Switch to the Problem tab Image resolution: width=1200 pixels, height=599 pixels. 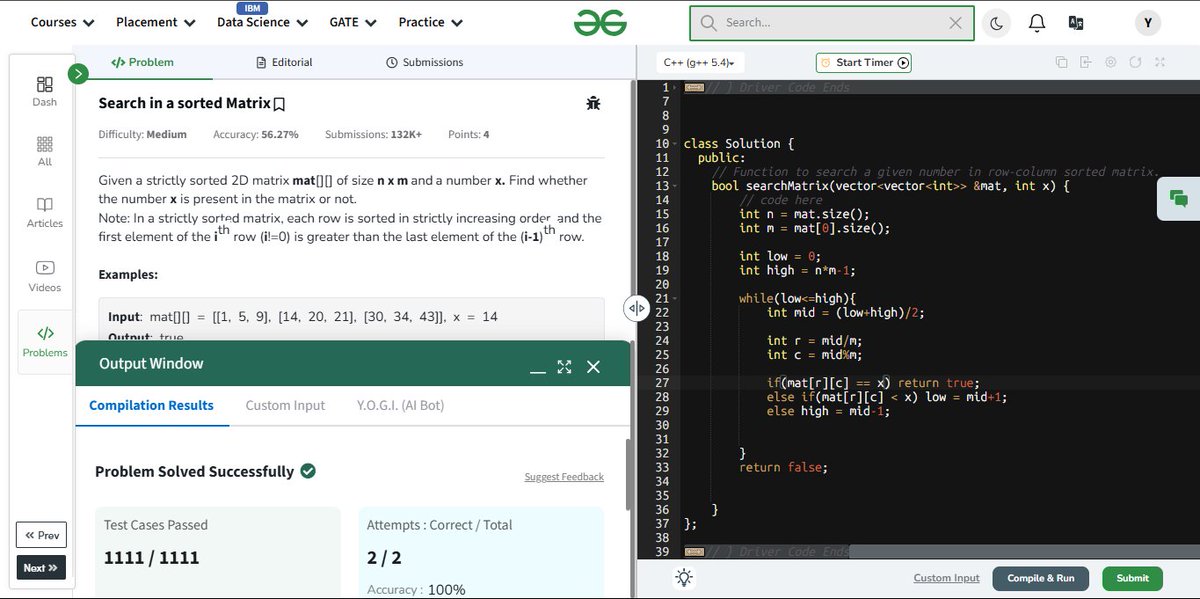tap(142, 62)
